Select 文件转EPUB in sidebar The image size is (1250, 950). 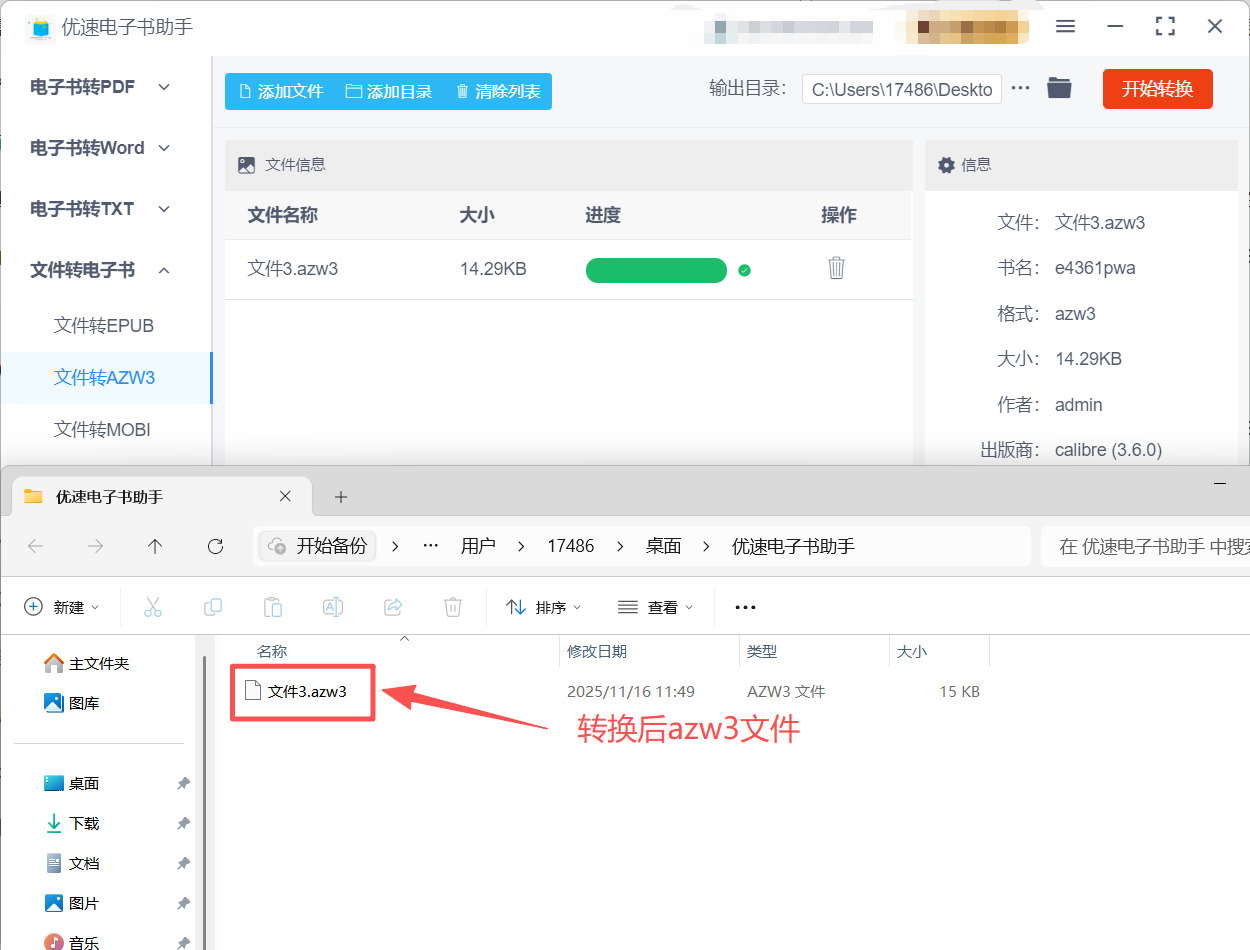pyautogui.click(x=104, y=326)
